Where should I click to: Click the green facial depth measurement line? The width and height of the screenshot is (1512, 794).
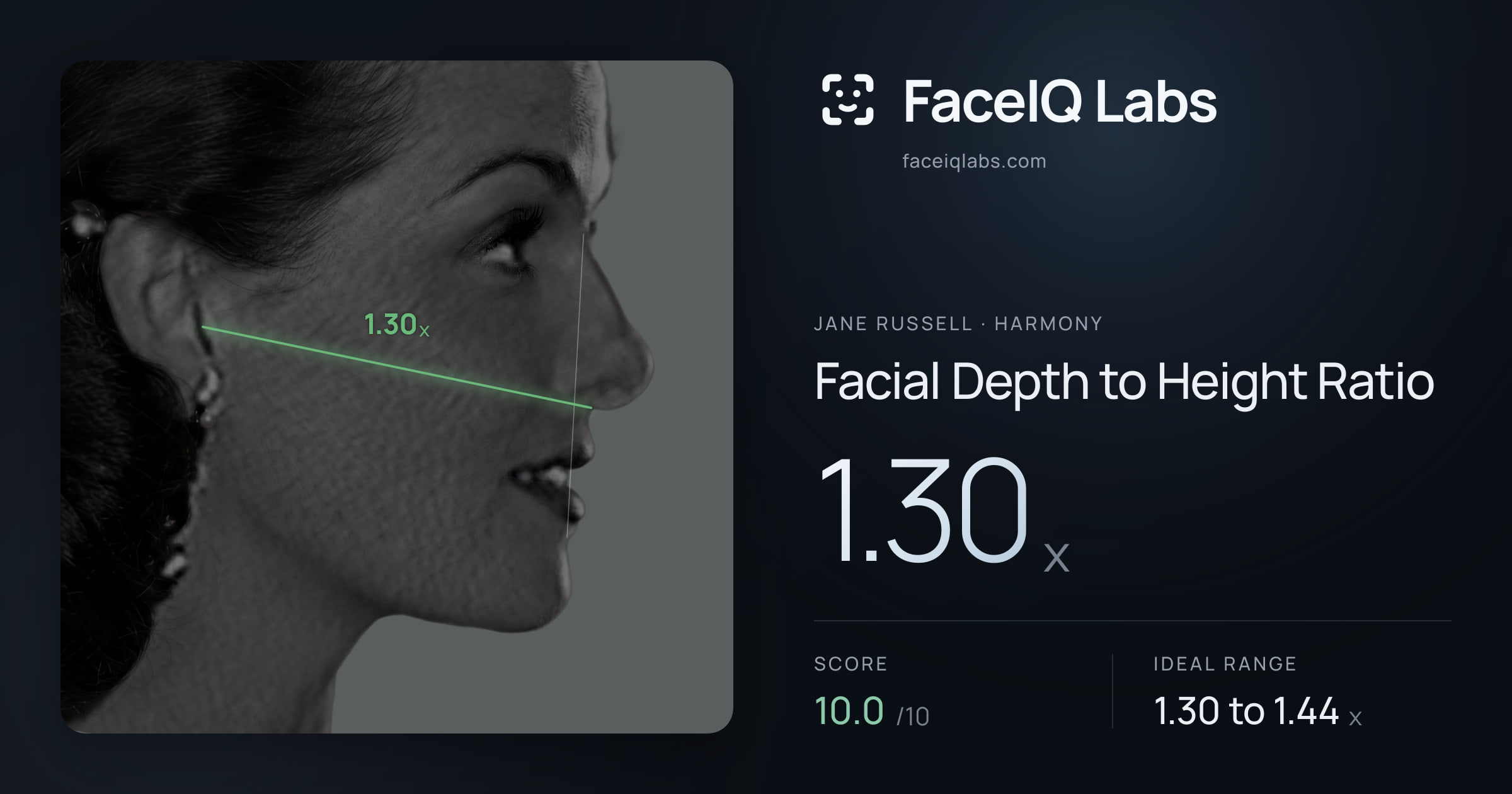(x=397, y=367)
